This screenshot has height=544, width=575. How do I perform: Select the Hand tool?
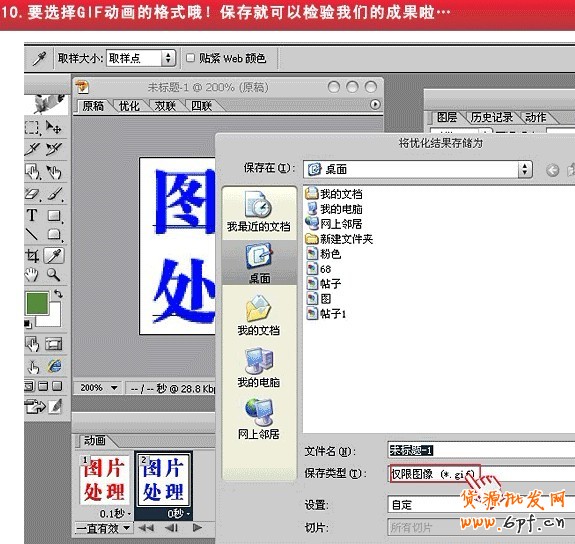[32, 274]
